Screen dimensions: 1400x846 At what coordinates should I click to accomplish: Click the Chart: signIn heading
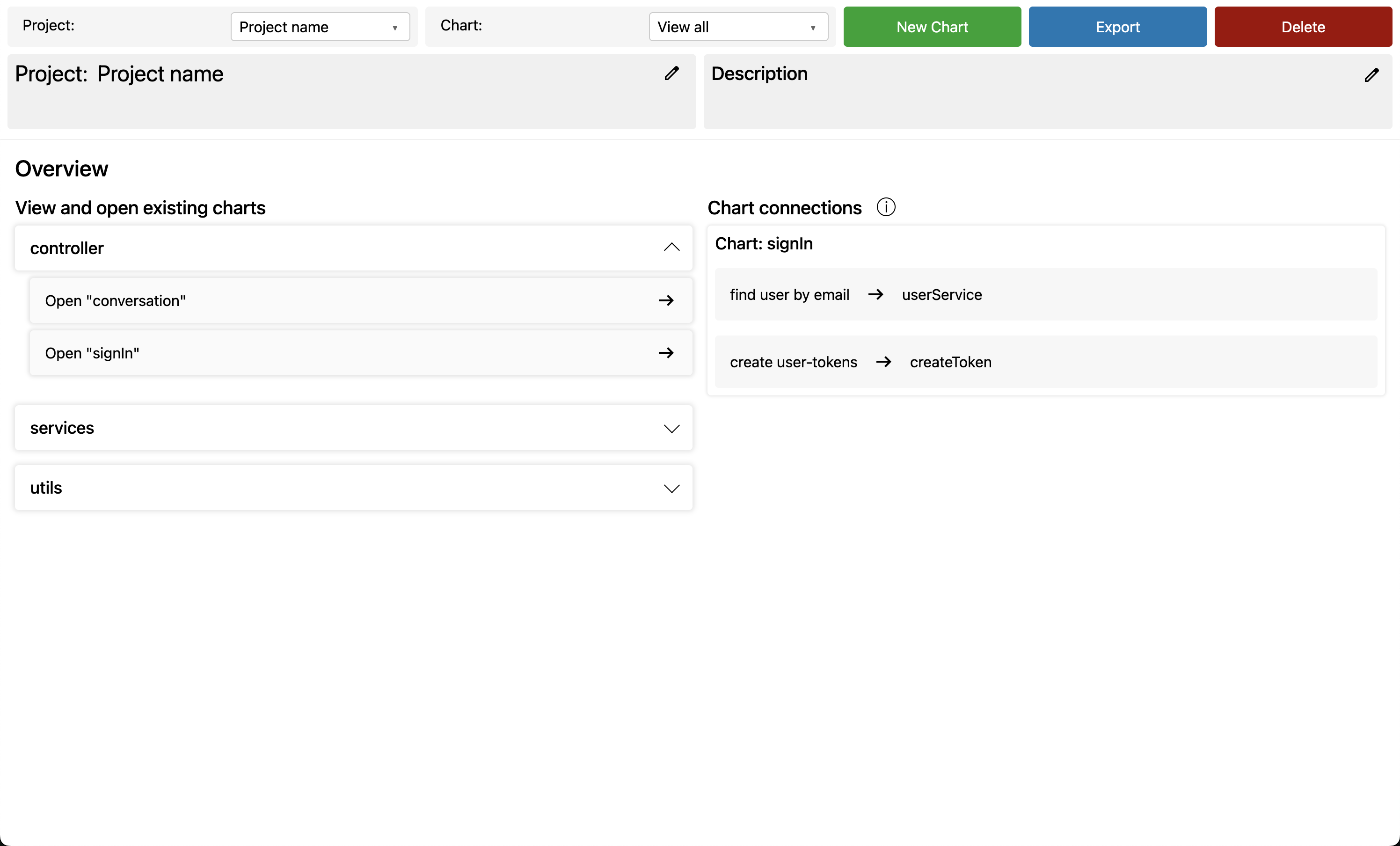click(x=764, y=244)
